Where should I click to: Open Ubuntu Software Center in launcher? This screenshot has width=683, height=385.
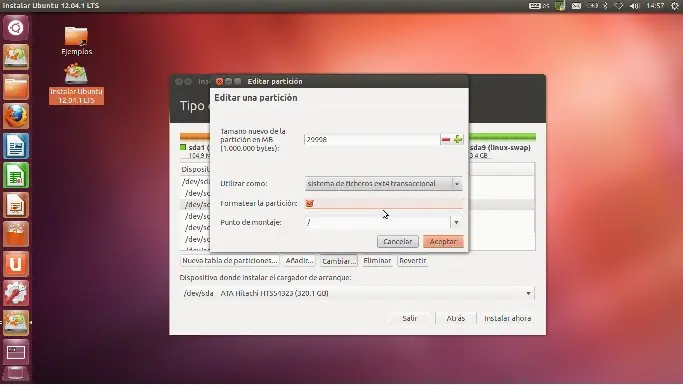16,234
